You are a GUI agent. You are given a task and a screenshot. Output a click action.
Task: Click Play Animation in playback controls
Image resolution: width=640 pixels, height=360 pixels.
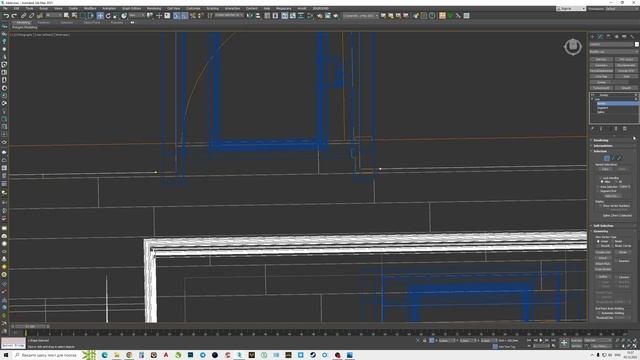click(x=541, y=340)
